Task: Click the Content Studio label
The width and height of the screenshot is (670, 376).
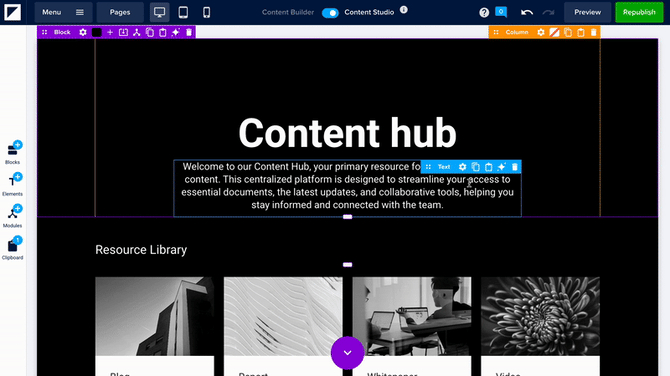Action: (369, 12)
